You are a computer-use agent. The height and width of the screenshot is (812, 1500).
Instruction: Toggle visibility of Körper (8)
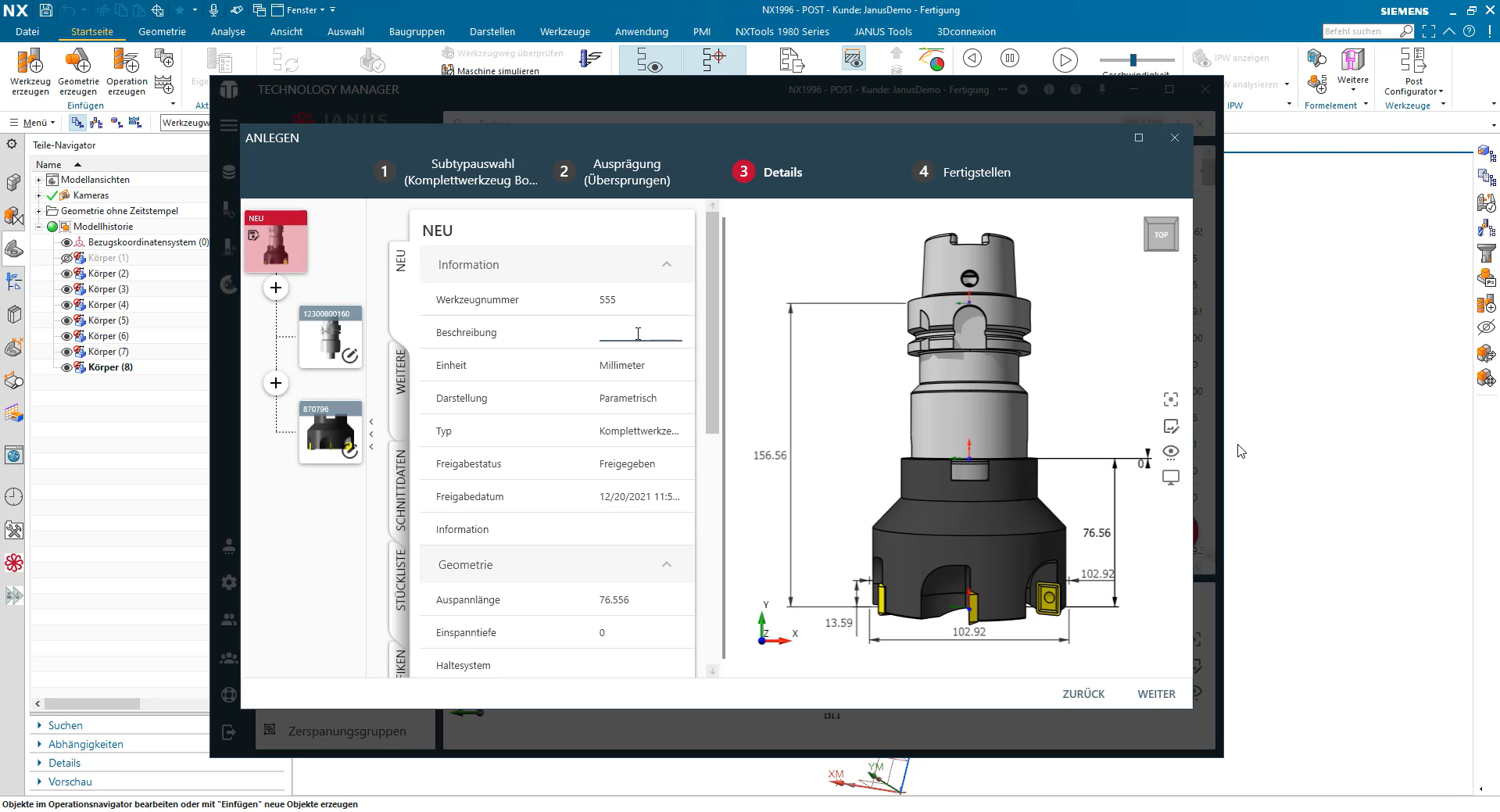click(x=66, y=367)
